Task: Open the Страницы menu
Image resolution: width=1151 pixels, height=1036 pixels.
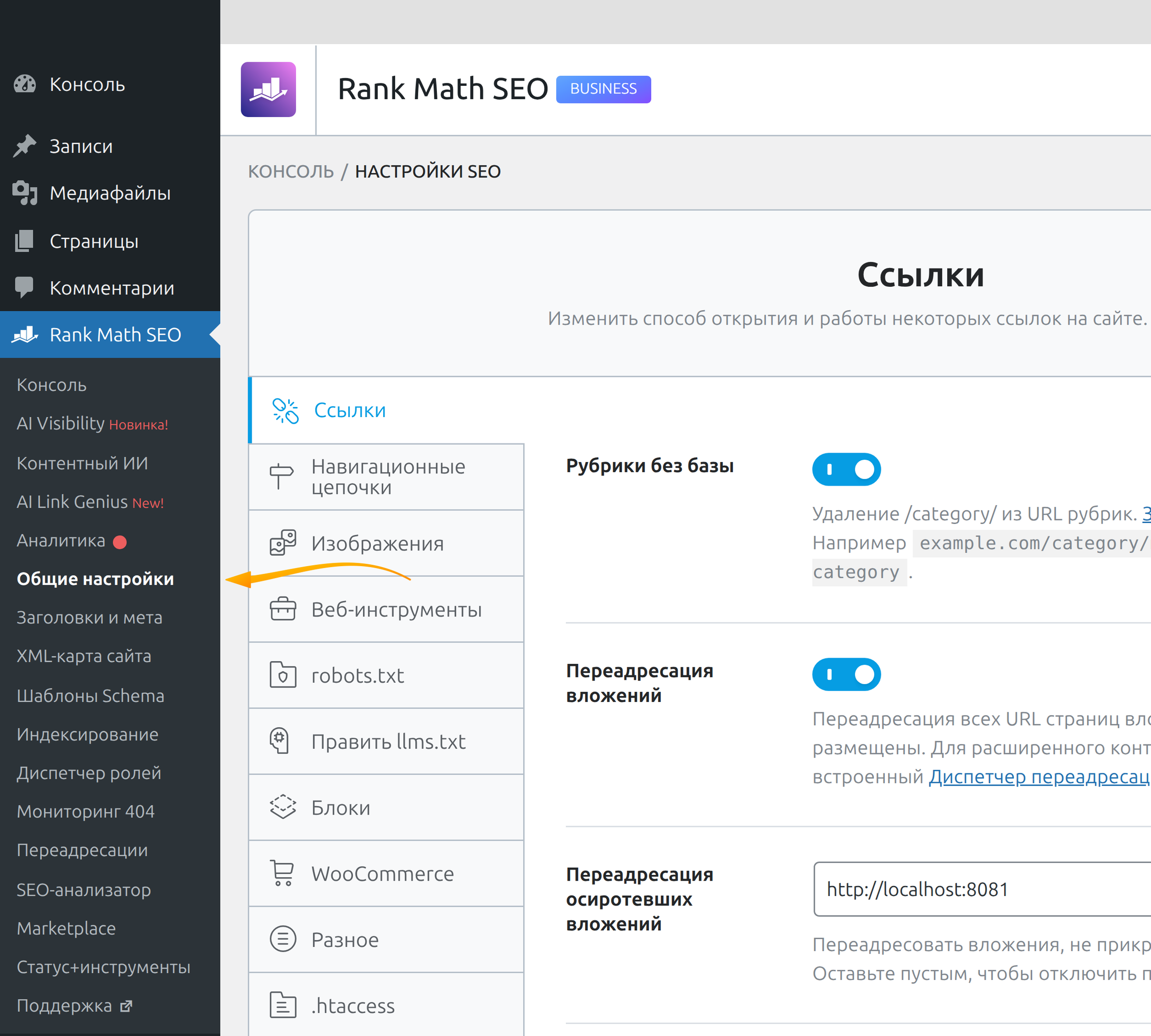Action: click(x=110, y=241)
